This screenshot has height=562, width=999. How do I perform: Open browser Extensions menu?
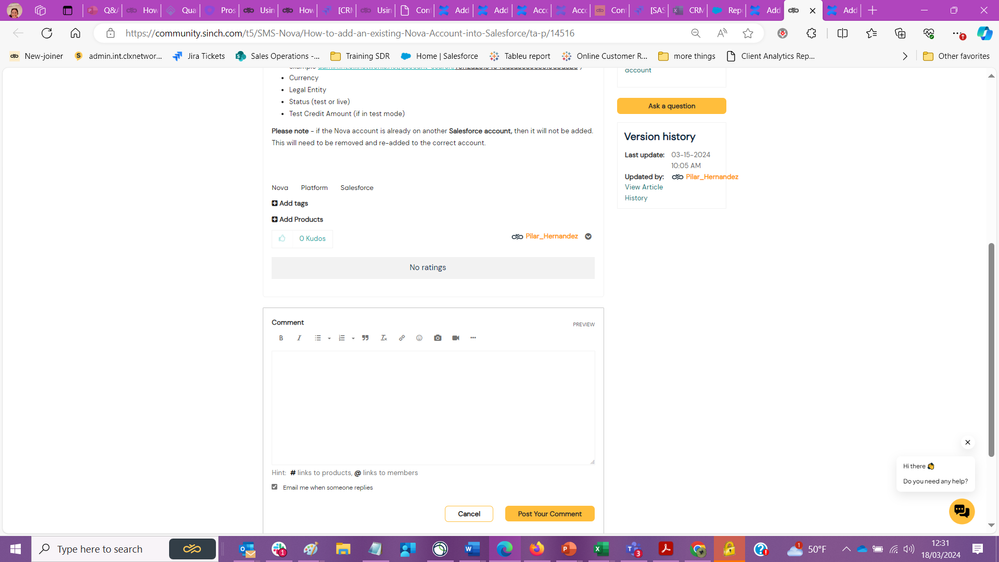pyautogui.click(x=811, y=33)
